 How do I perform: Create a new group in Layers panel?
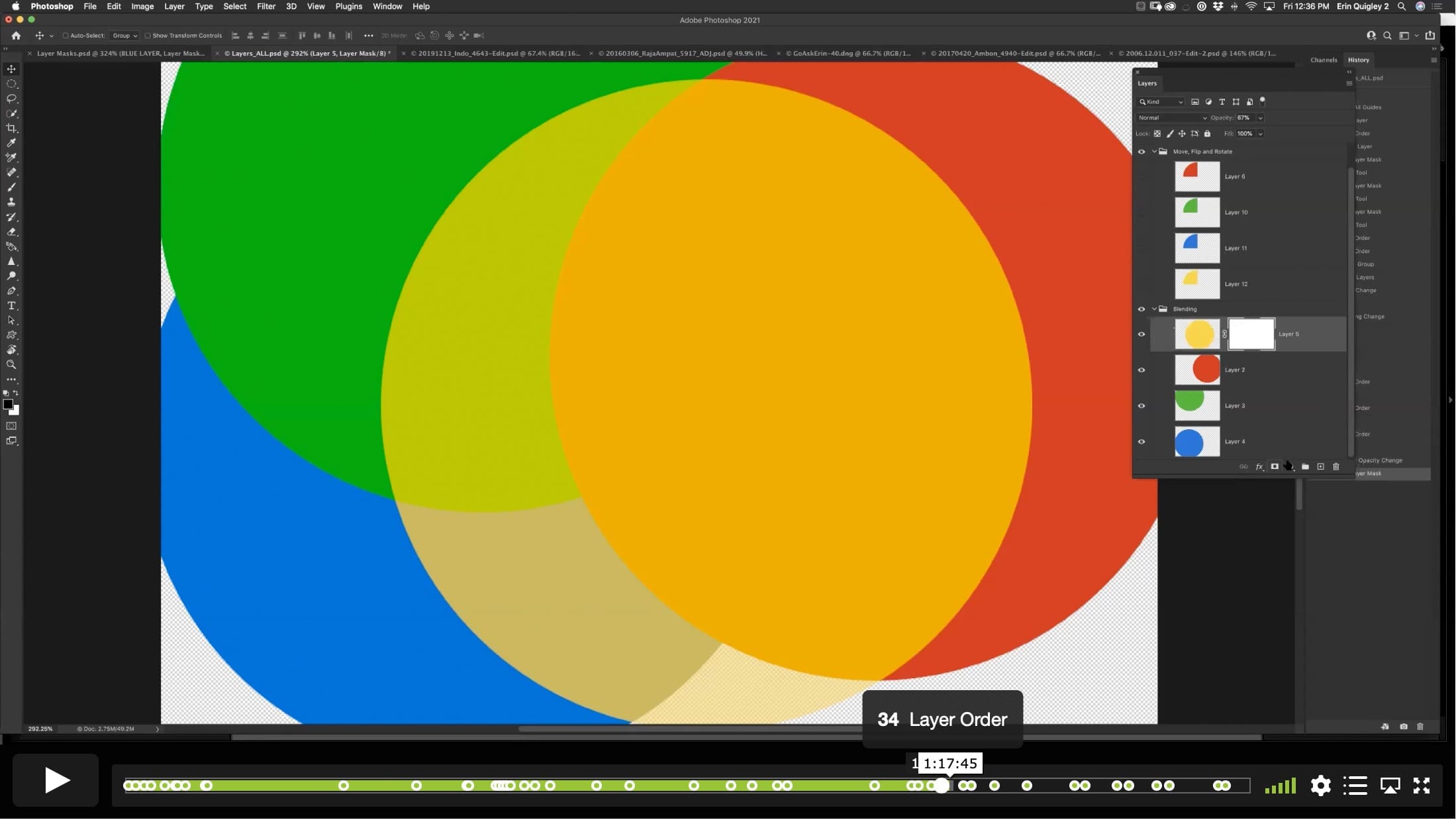point(1305,467)
